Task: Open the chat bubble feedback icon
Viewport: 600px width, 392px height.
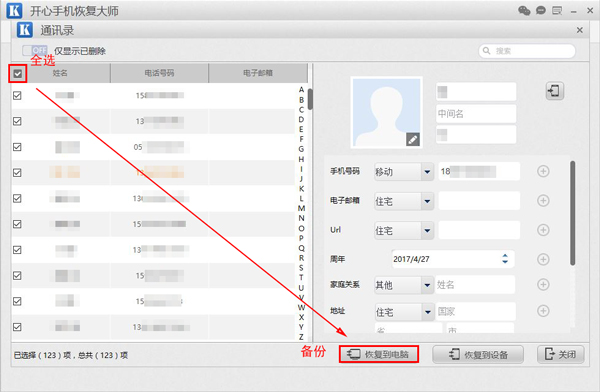Action: click(x=540, y=10)
